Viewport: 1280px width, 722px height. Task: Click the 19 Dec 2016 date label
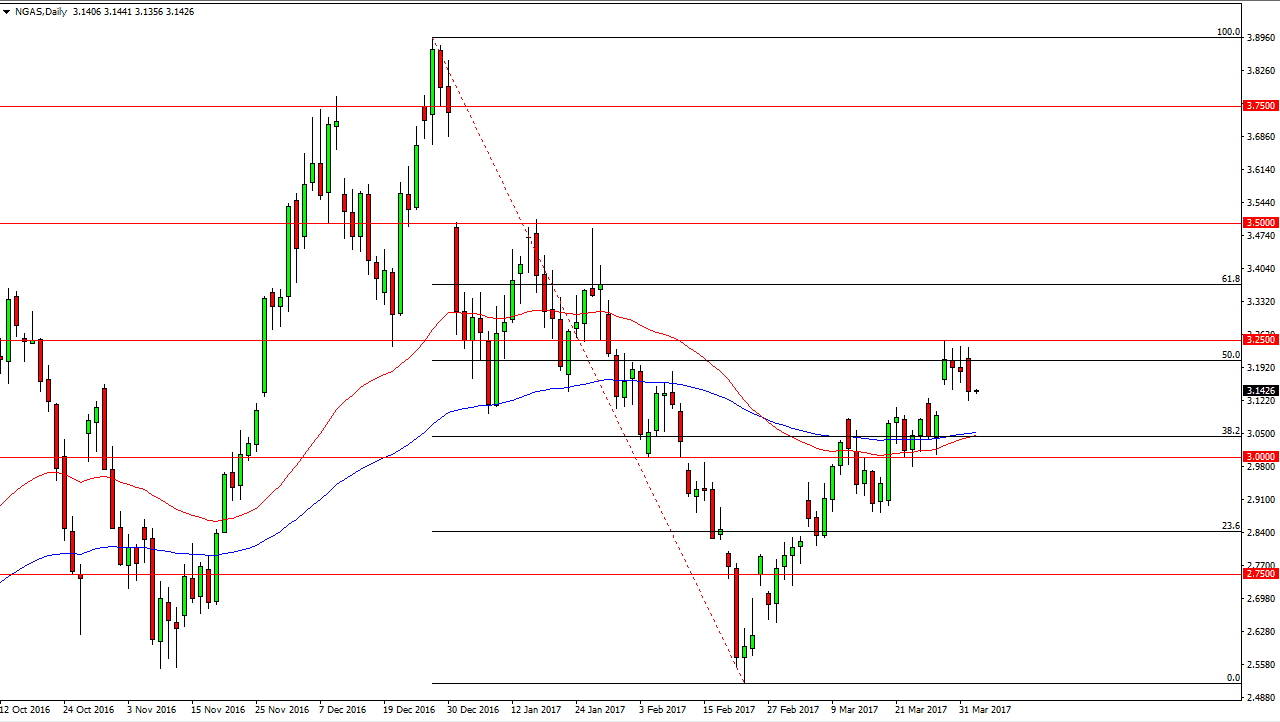point(409,710)
